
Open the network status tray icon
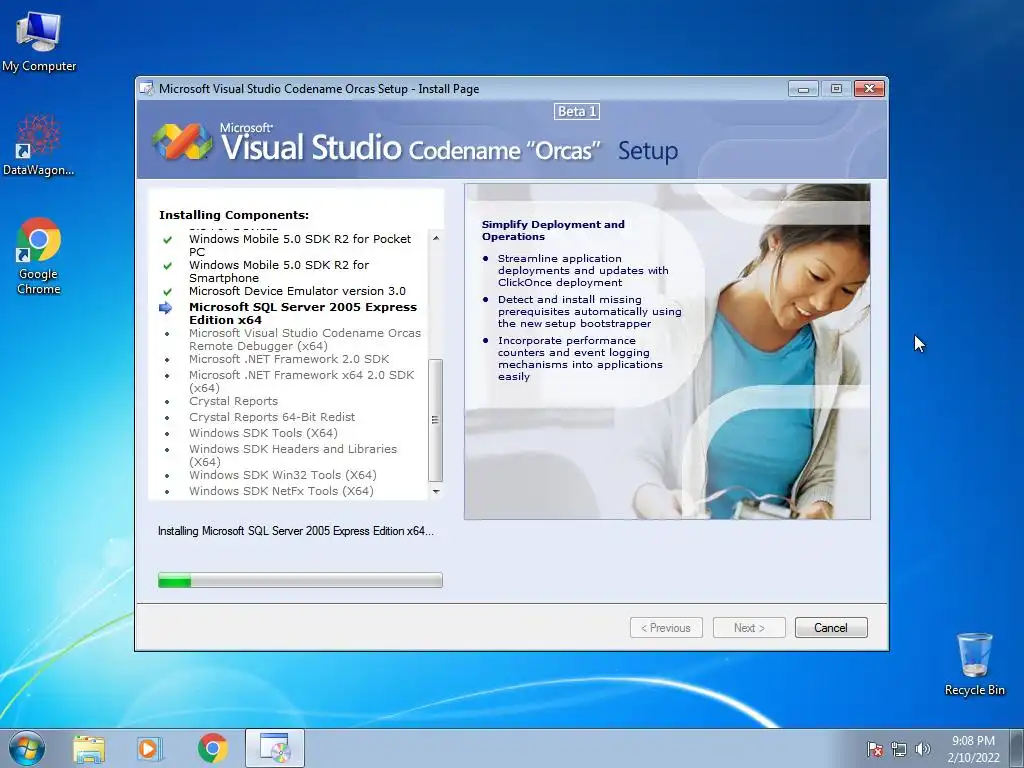pyautogui.click(x=899, y=749)
